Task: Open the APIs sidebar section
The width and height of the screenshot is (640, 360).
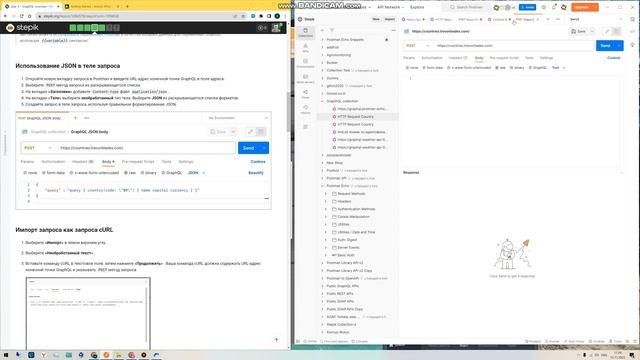Action: 305,48
